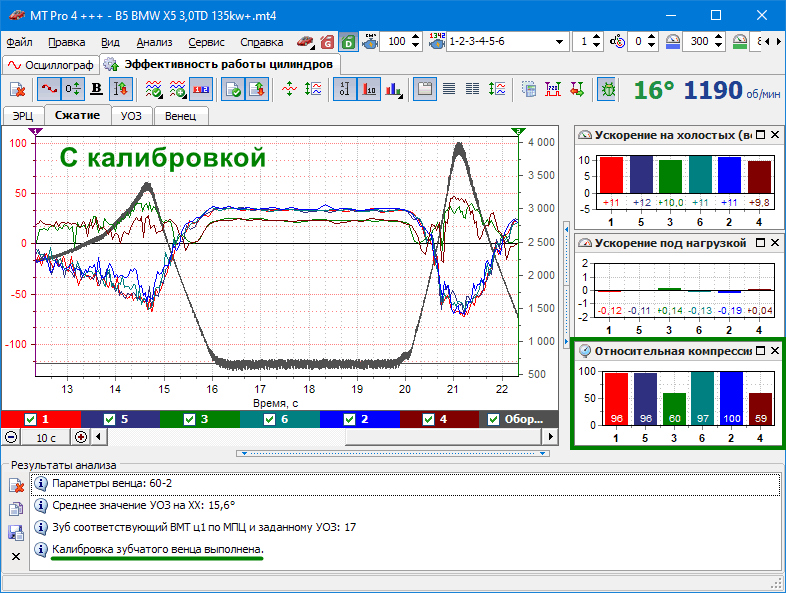Click the green-red vertical center arrows icon
Image resolution: width=786 pixels, height=593 pixels.
pyautogui.click(x=289, y=90)
